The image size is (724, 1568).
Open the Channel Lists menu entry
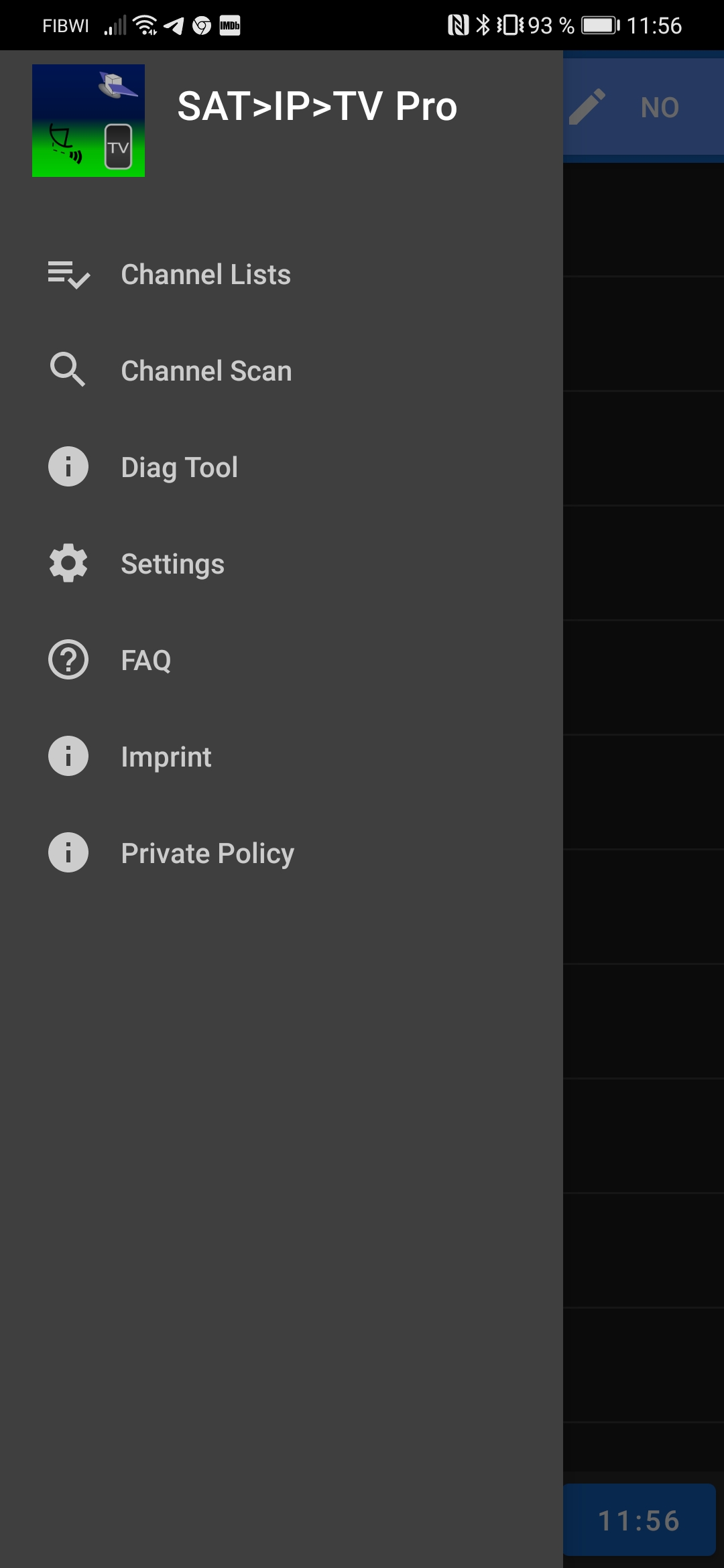[x=206, y=275]
